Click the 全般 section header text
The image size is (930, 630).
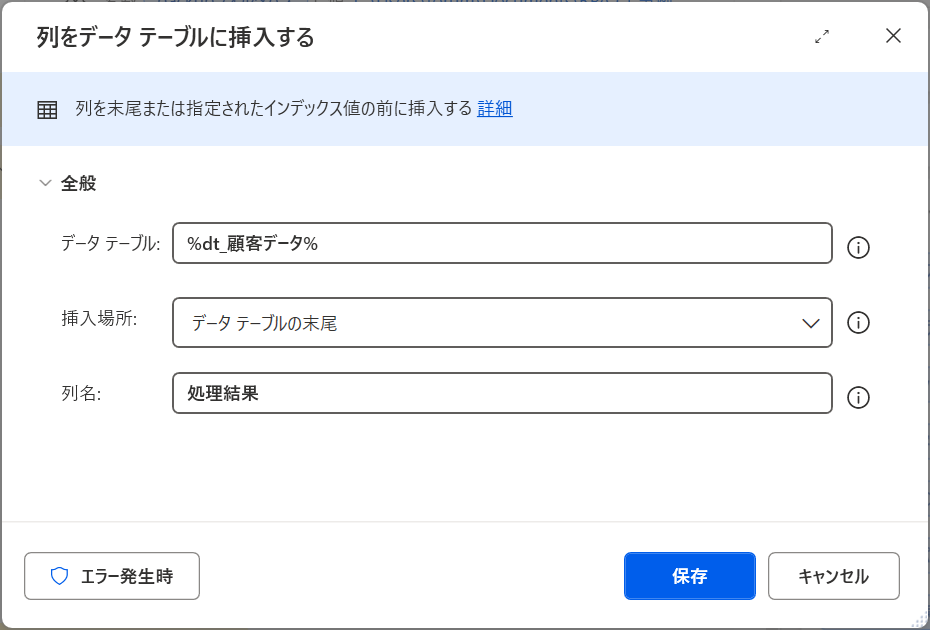click(79, 184)
